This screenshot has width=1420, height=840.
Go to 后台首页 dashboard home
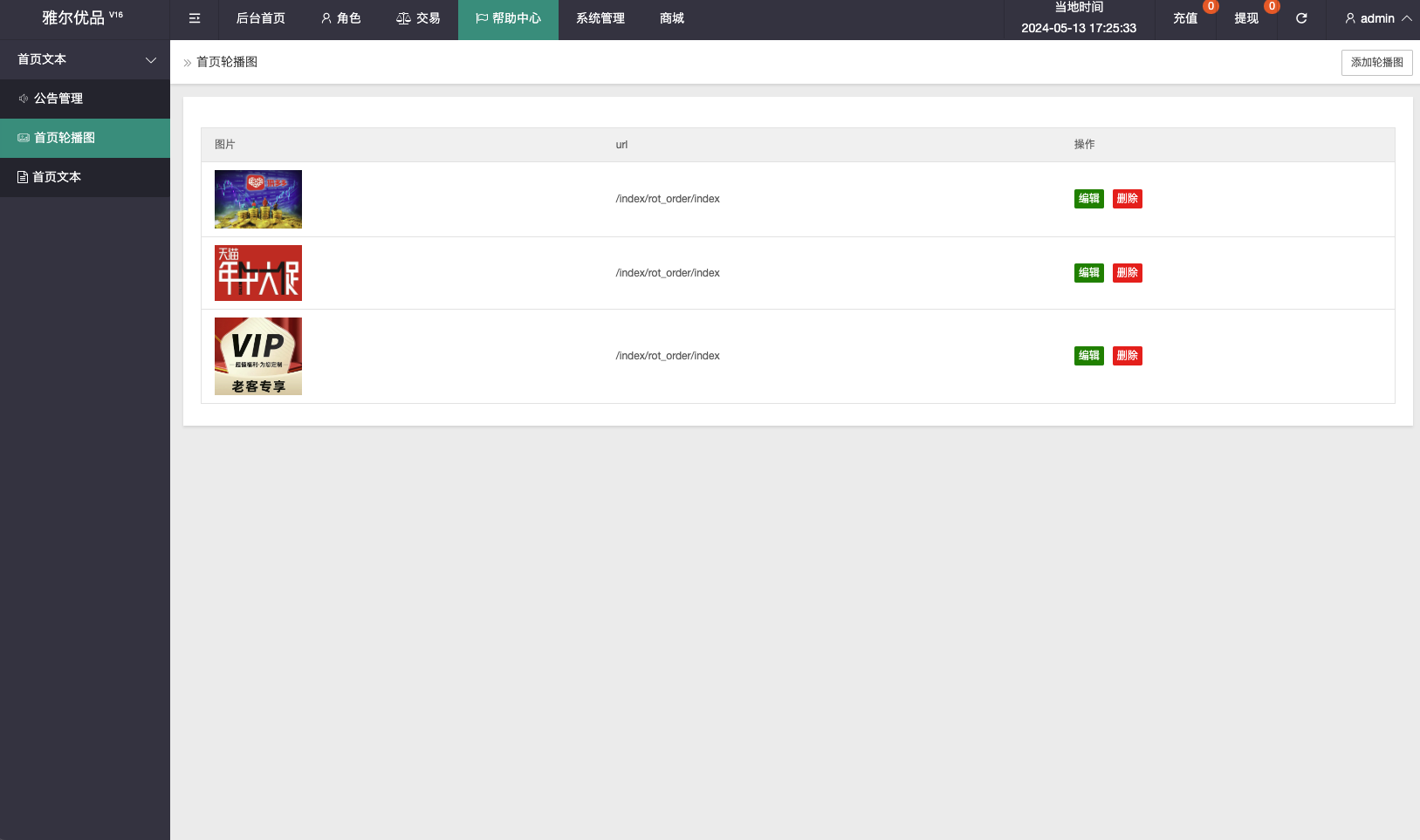click(x=261, y=18)
